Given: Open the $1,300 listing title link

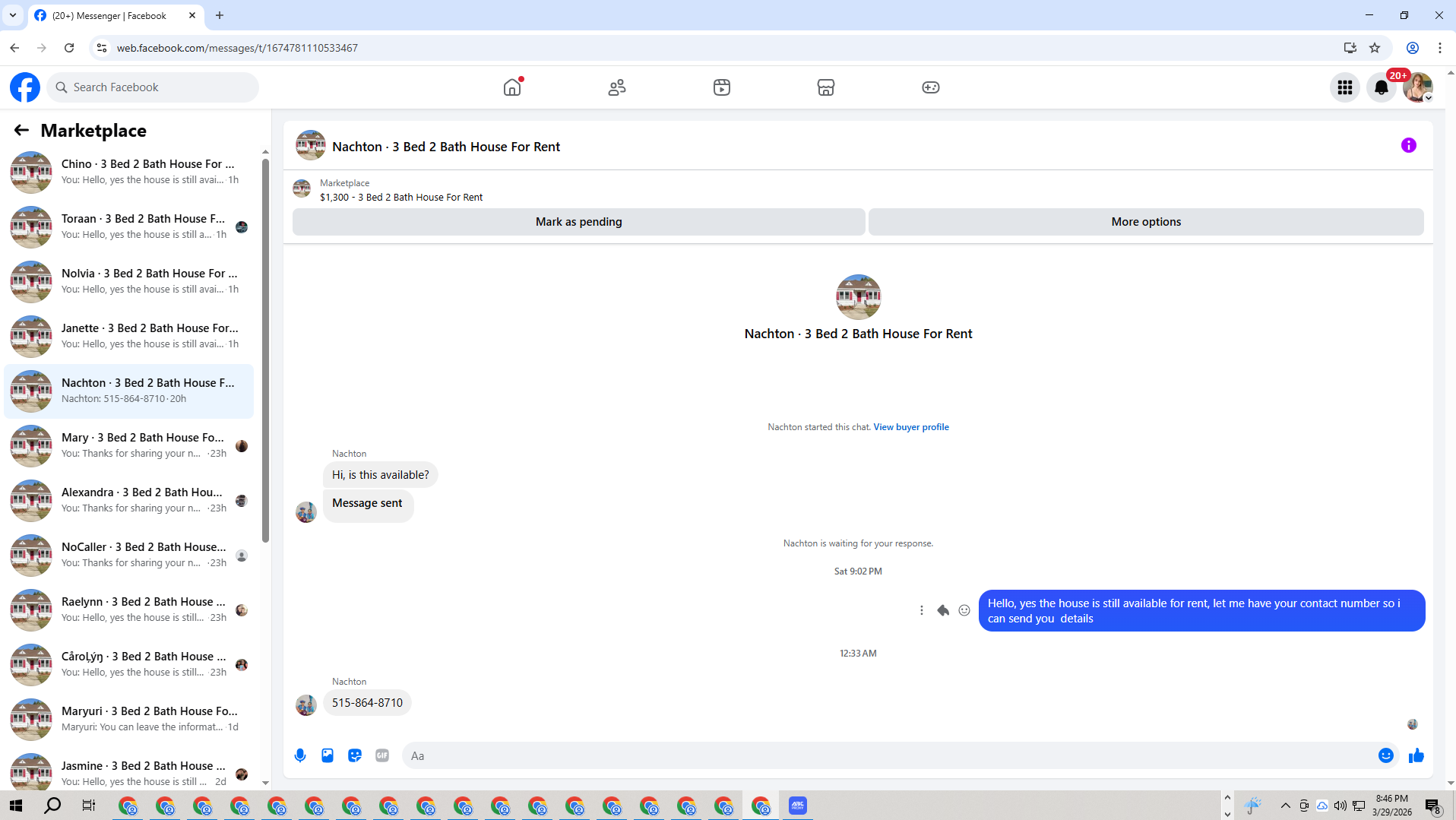Looking at the screenshot, I should (x=401, y=198).
